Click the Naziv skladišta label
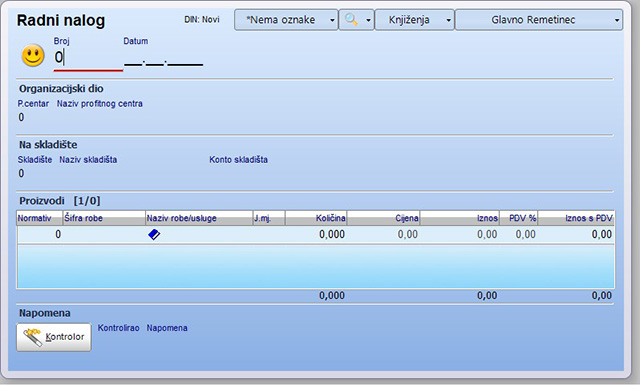Viewport: 640px width, 387px height. coord(88,160)
